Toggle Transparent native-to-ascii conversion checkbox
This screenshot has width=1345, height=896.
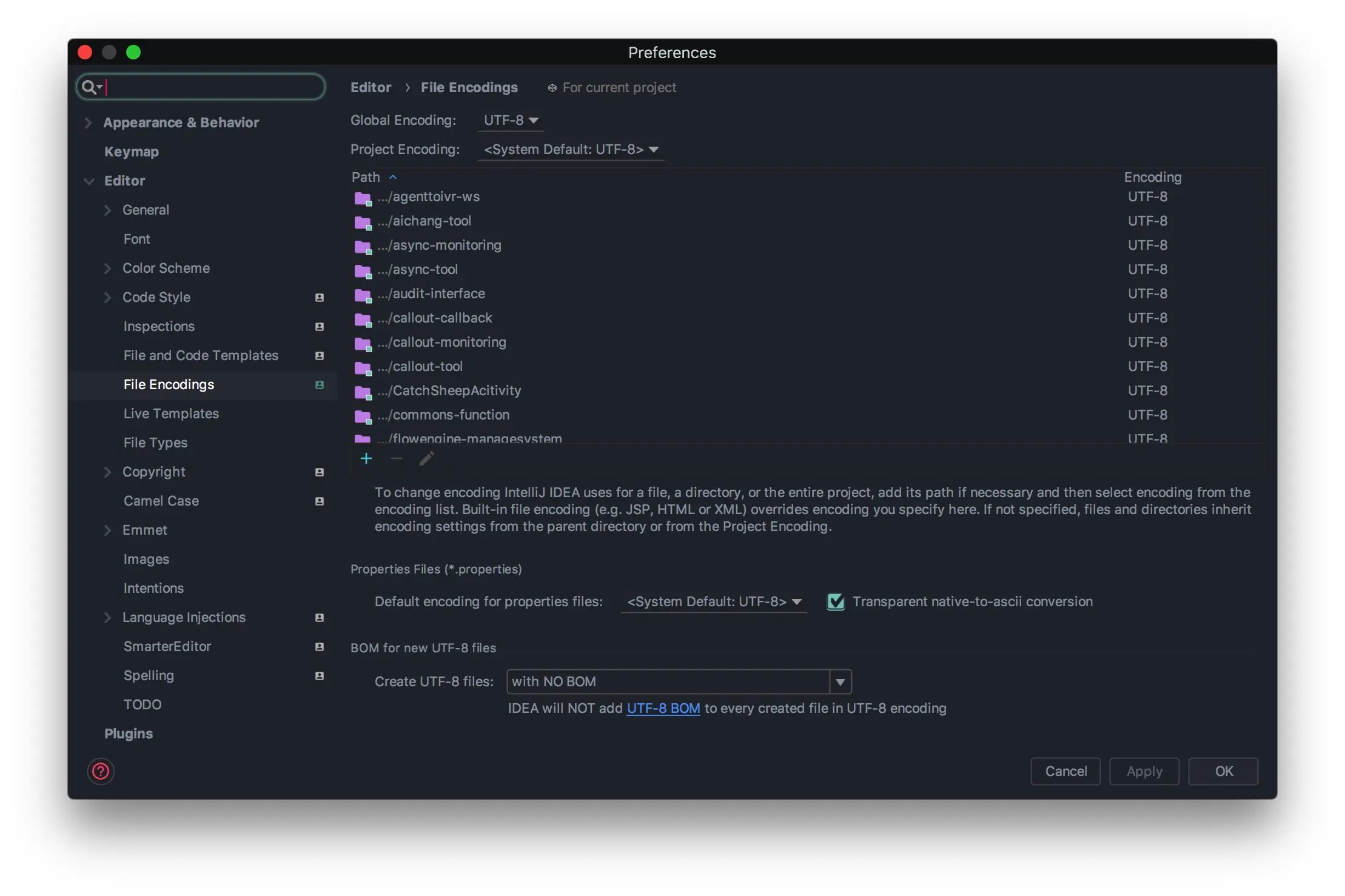[836, 601]
